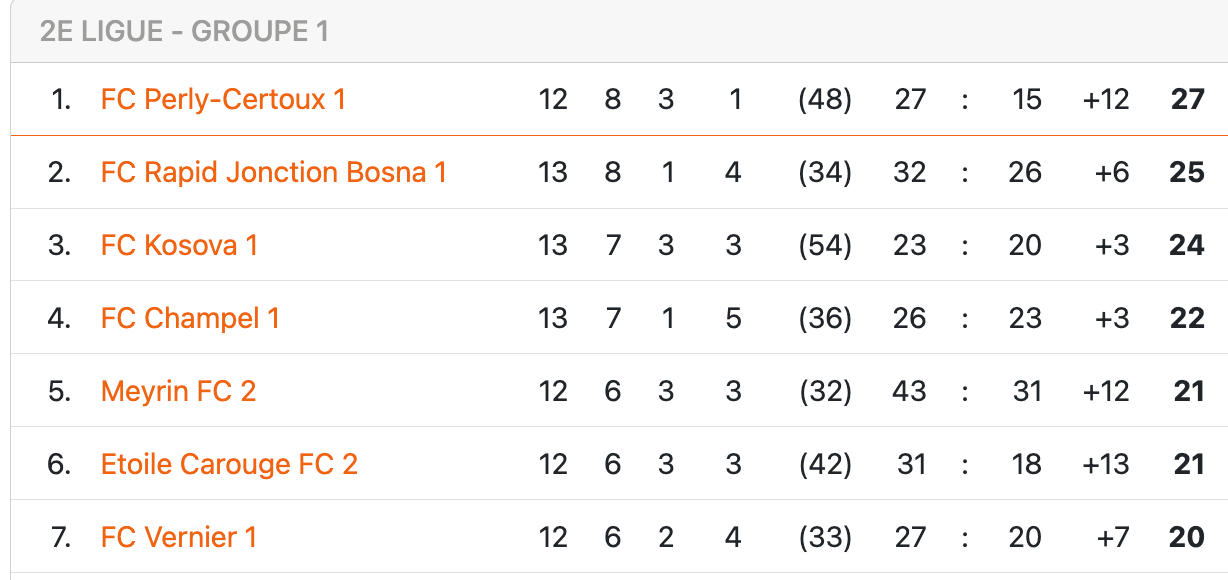
Task: Open the Etoile Carouge FC 2 link
Action: (229, 464)
